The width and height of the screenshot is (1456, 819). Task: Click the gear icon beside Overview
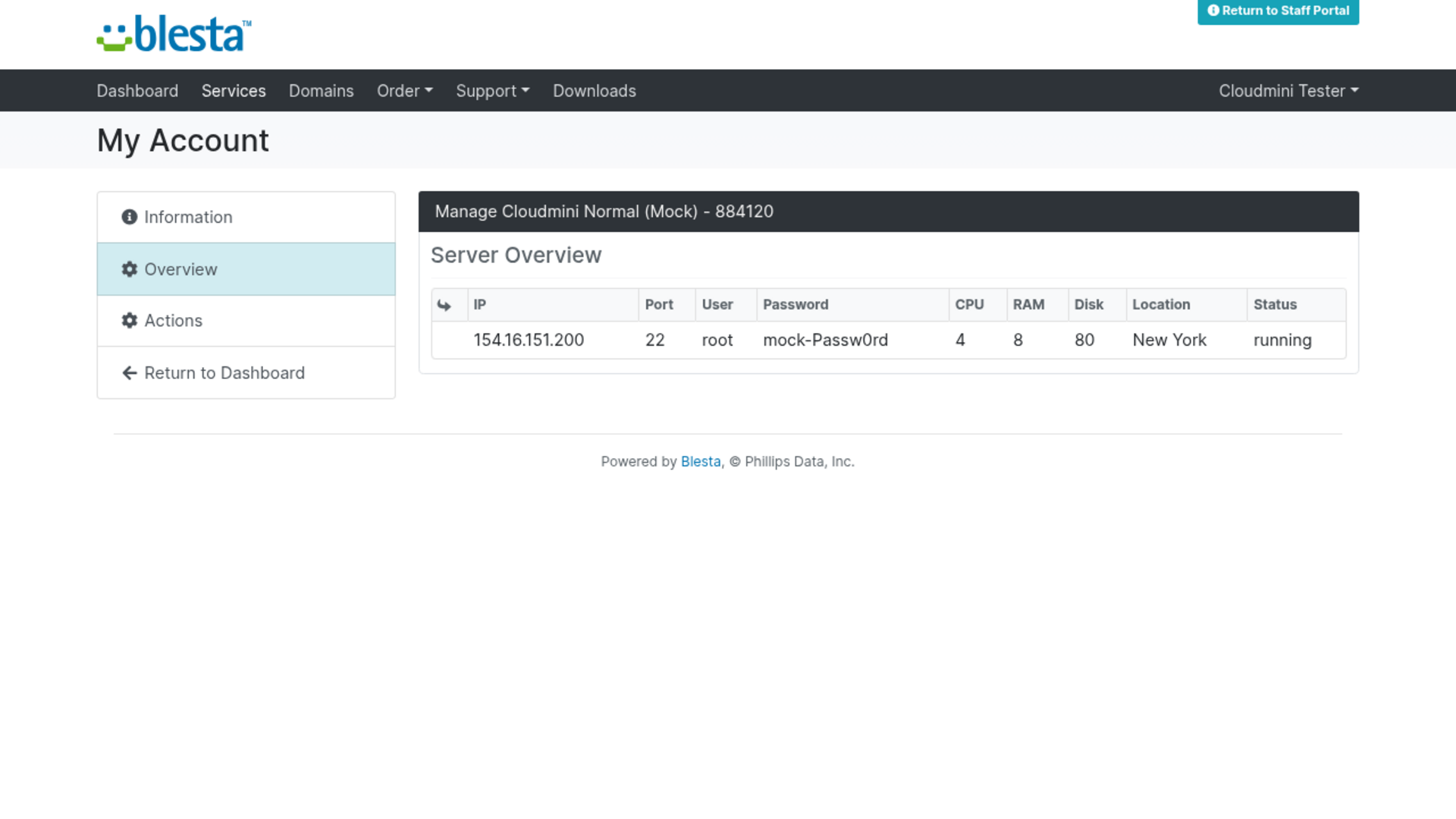(x=130, y=269)
